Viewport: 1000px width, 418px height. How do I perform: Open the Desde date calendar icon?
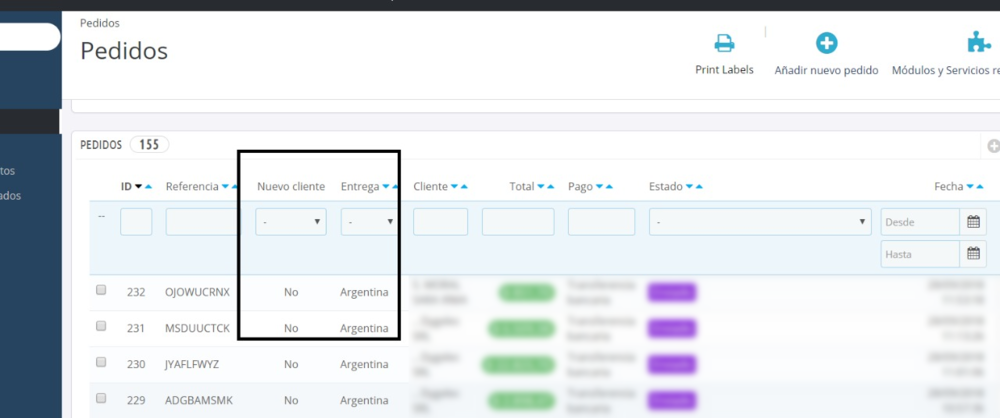pos(973,222)
